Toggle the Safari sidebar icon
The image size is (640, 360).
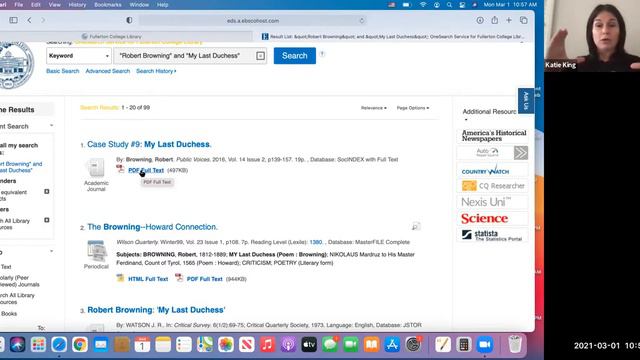(13, 20)
